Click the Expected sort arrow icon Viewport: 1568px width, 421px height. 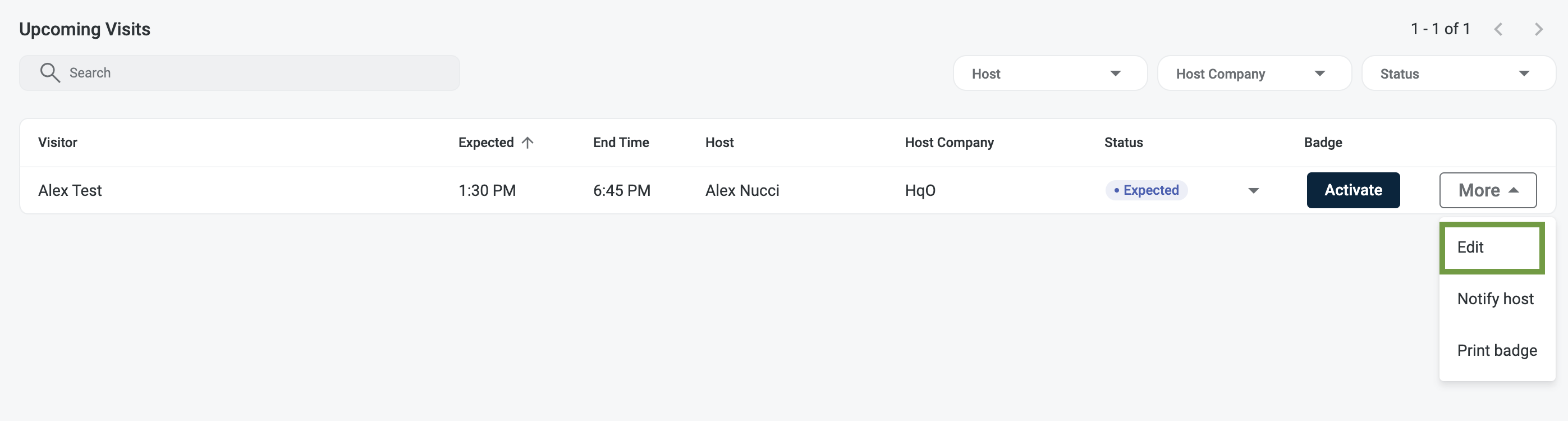coord(528,143)
